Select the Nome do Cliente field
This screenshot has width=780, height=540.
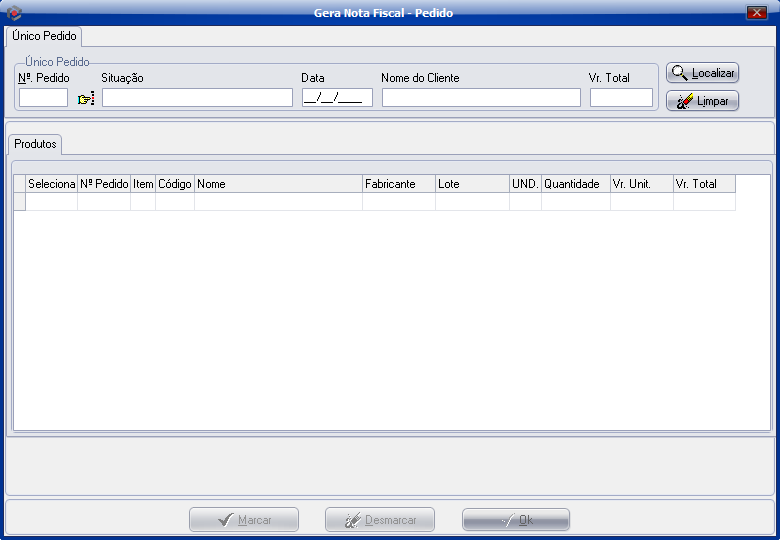click(x=481, y=98)
